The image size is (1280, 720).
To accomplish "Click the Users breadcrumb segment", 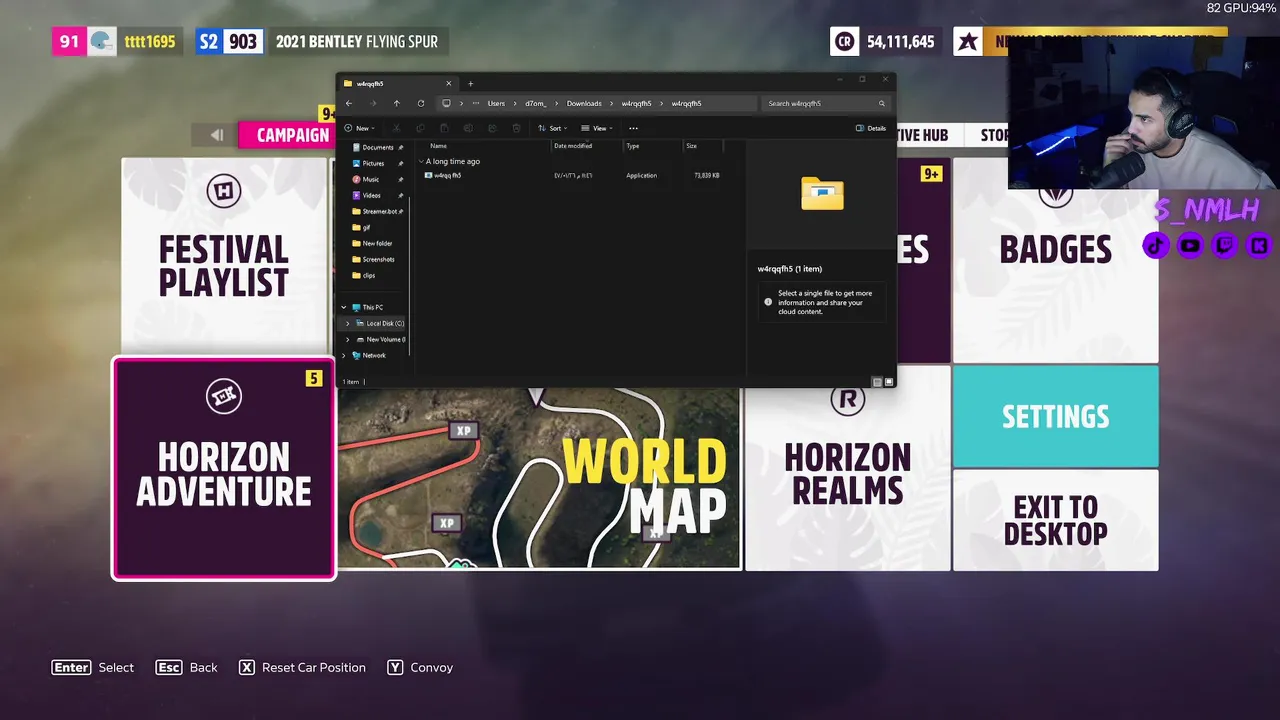I will [x=496, y=103].
